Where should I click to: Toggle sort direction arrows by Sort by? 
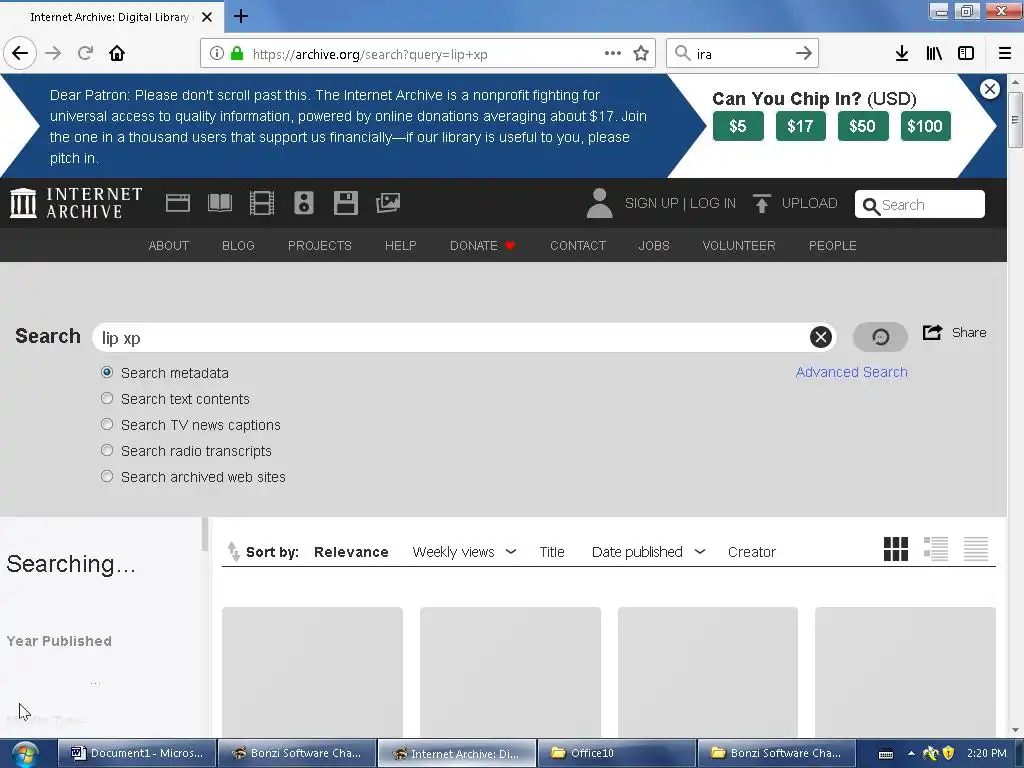coord(233,552)
